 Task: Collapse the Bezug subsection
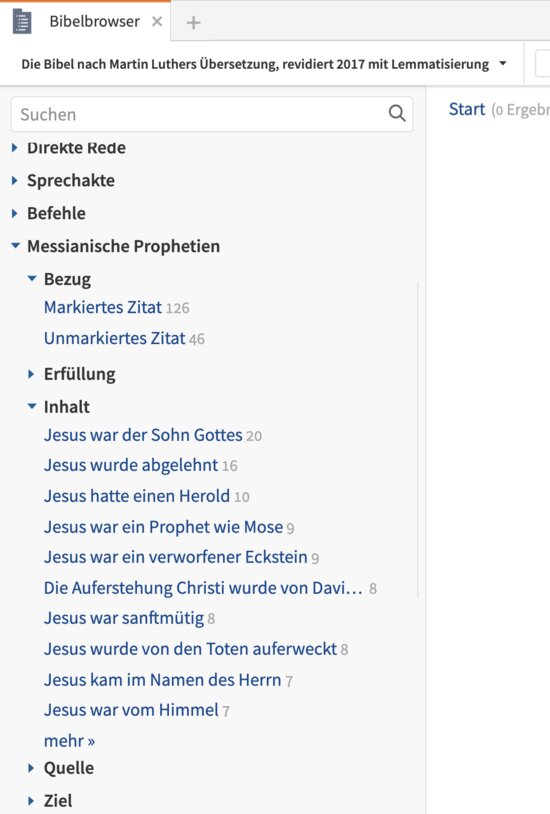(32, 279)
